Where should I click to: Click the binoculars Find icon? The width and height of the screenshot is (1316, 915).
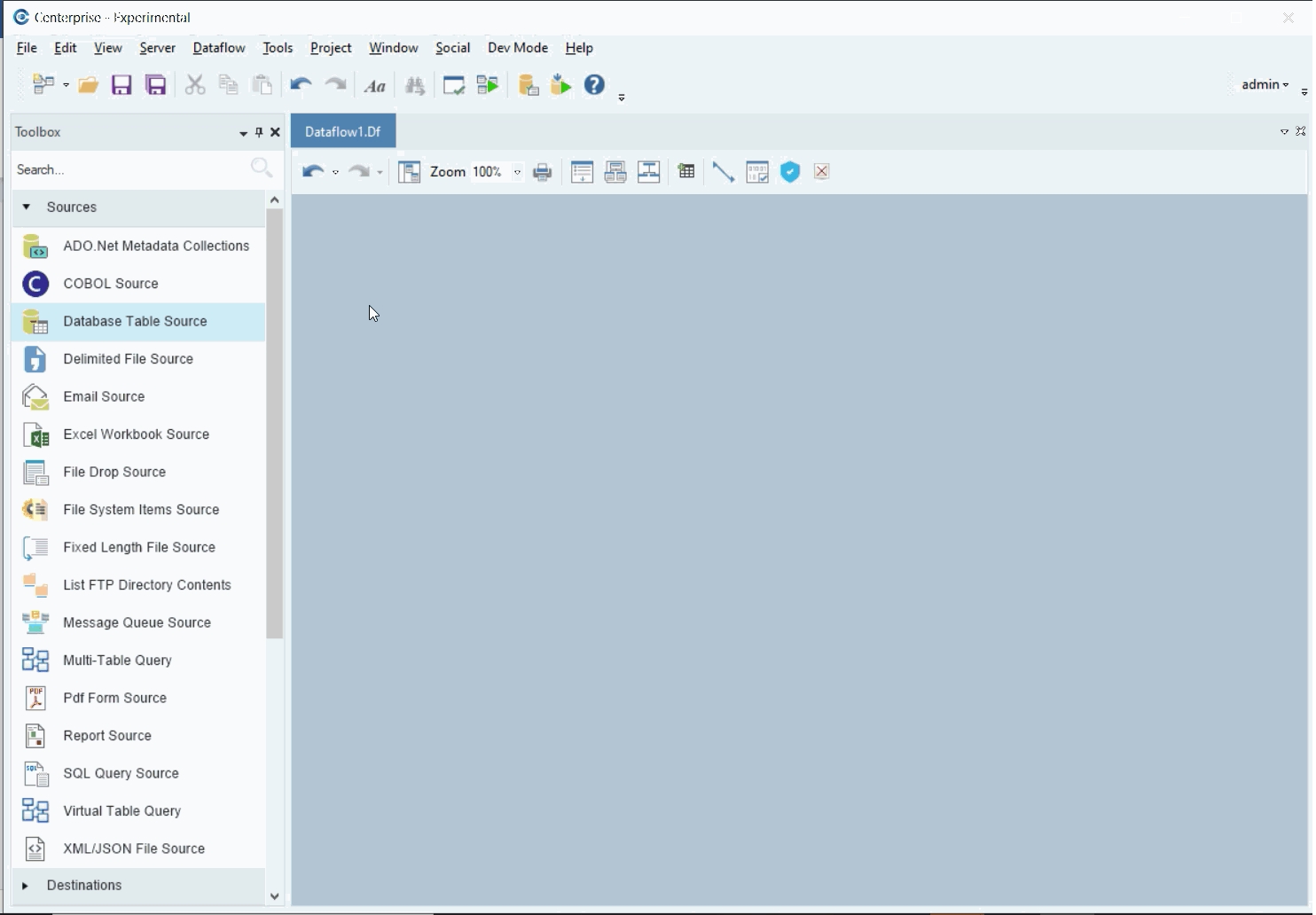(414, 85)
